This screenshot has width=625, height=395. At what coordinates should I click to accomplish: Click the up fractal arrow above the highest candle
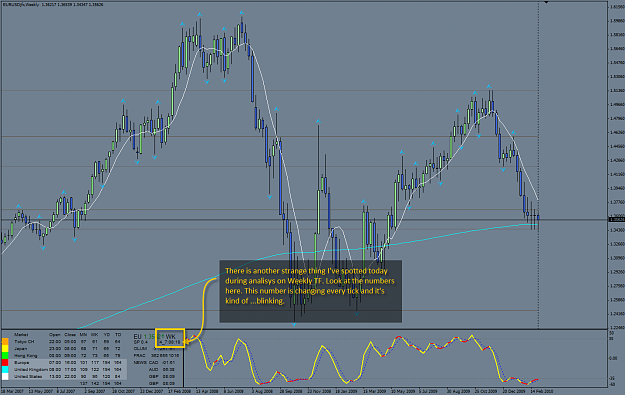click(x=242, y=13)
